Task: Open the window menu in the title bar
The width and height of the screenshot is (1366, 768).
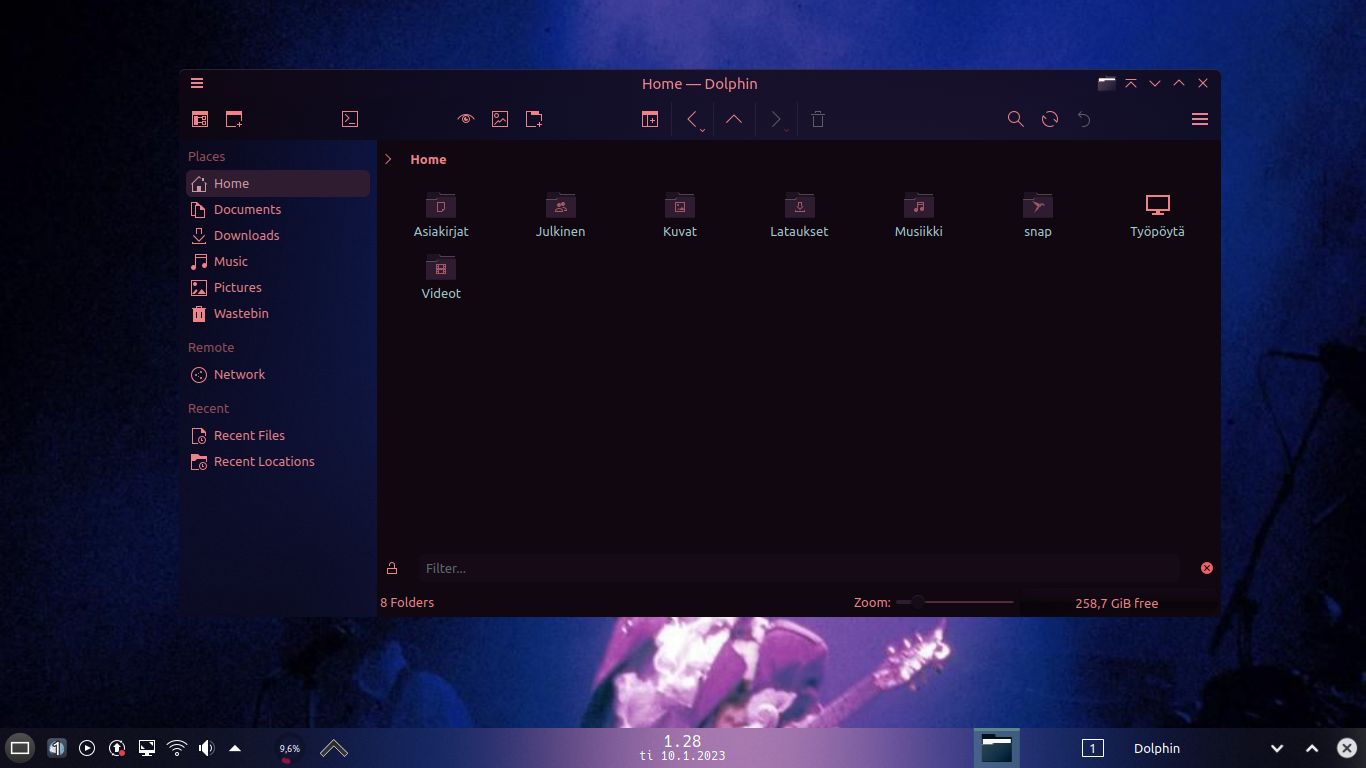Action: [197, 83]
